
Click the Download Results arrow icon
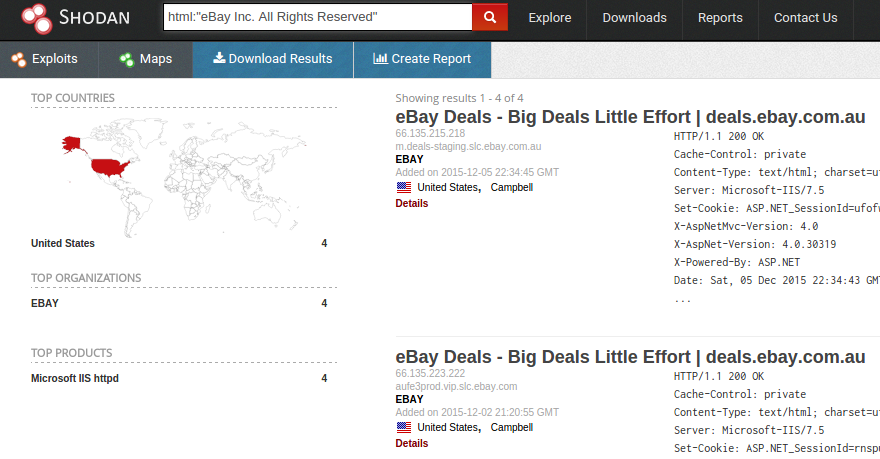219,57
